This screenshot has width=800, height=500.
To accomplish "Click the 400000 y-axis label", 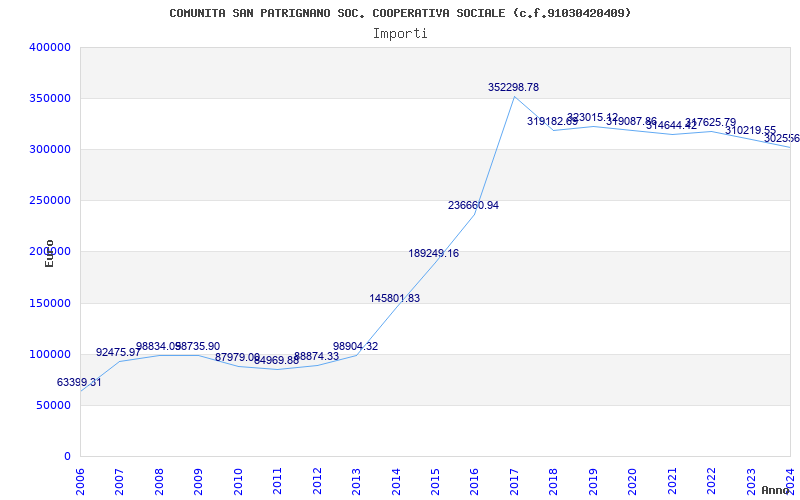I will [x=50, y=47].
